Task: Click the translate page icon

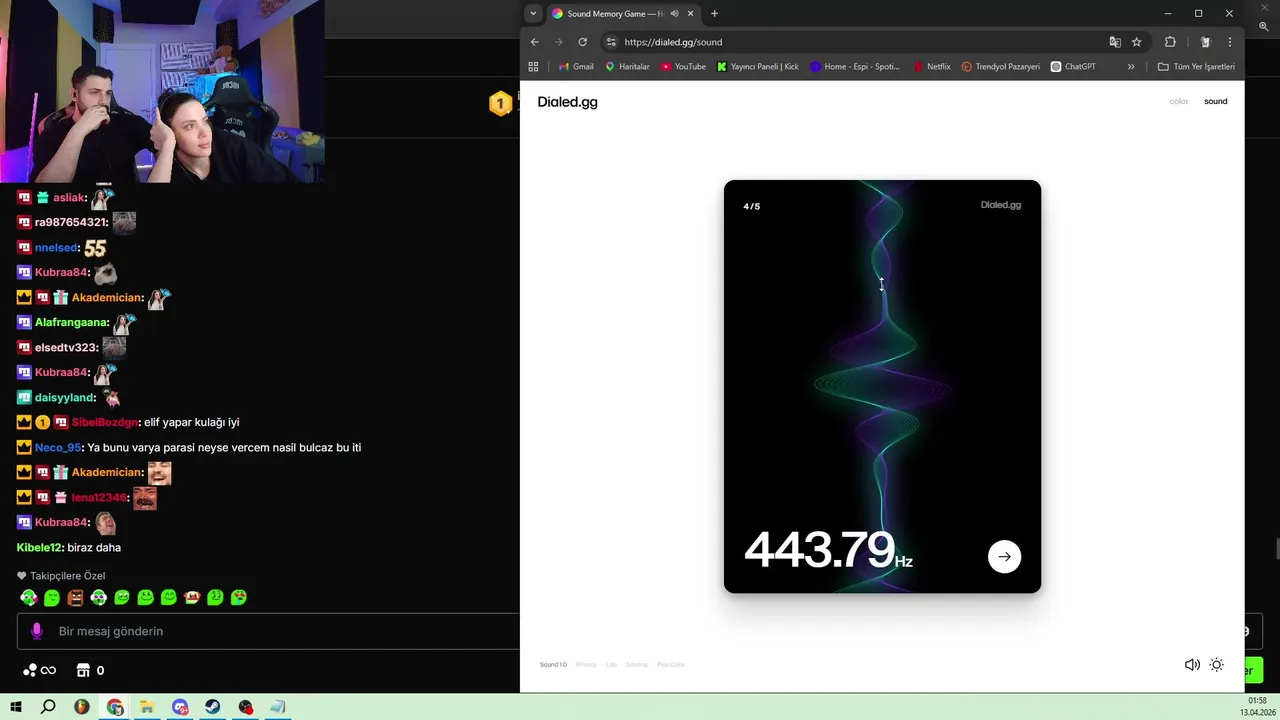Action: point(1115,42)
